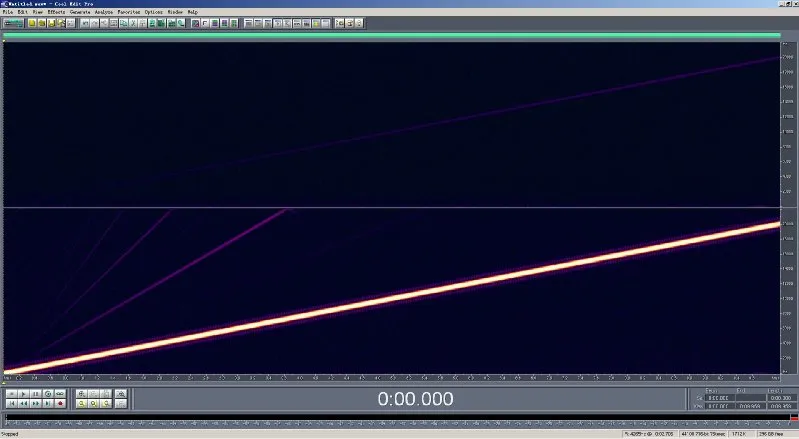Cut selection with scissors toolbar icon

tap(132, 23)
